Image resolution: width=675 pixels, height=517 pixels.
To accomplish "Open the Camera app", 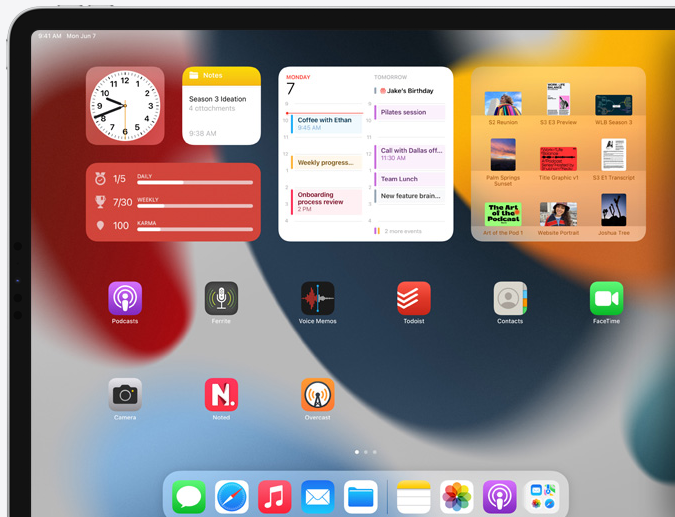I will pos(125,394).
